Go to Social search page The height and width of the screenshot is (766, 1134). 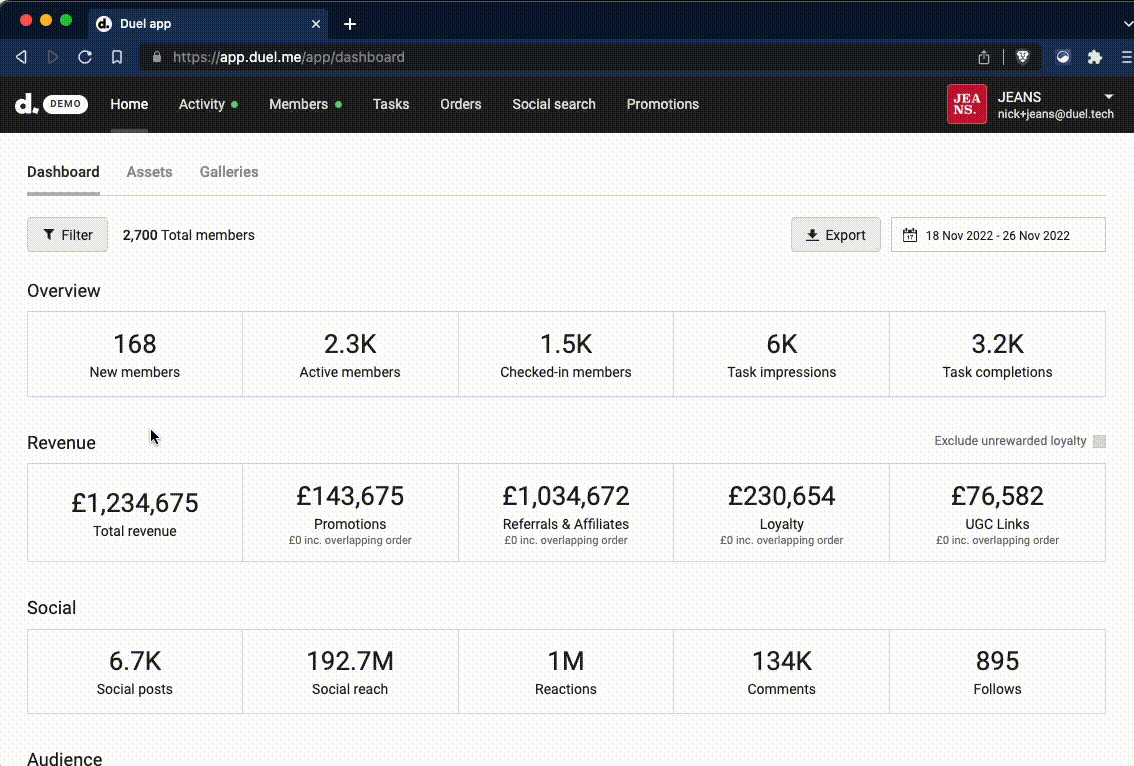[x=553, y=104]
